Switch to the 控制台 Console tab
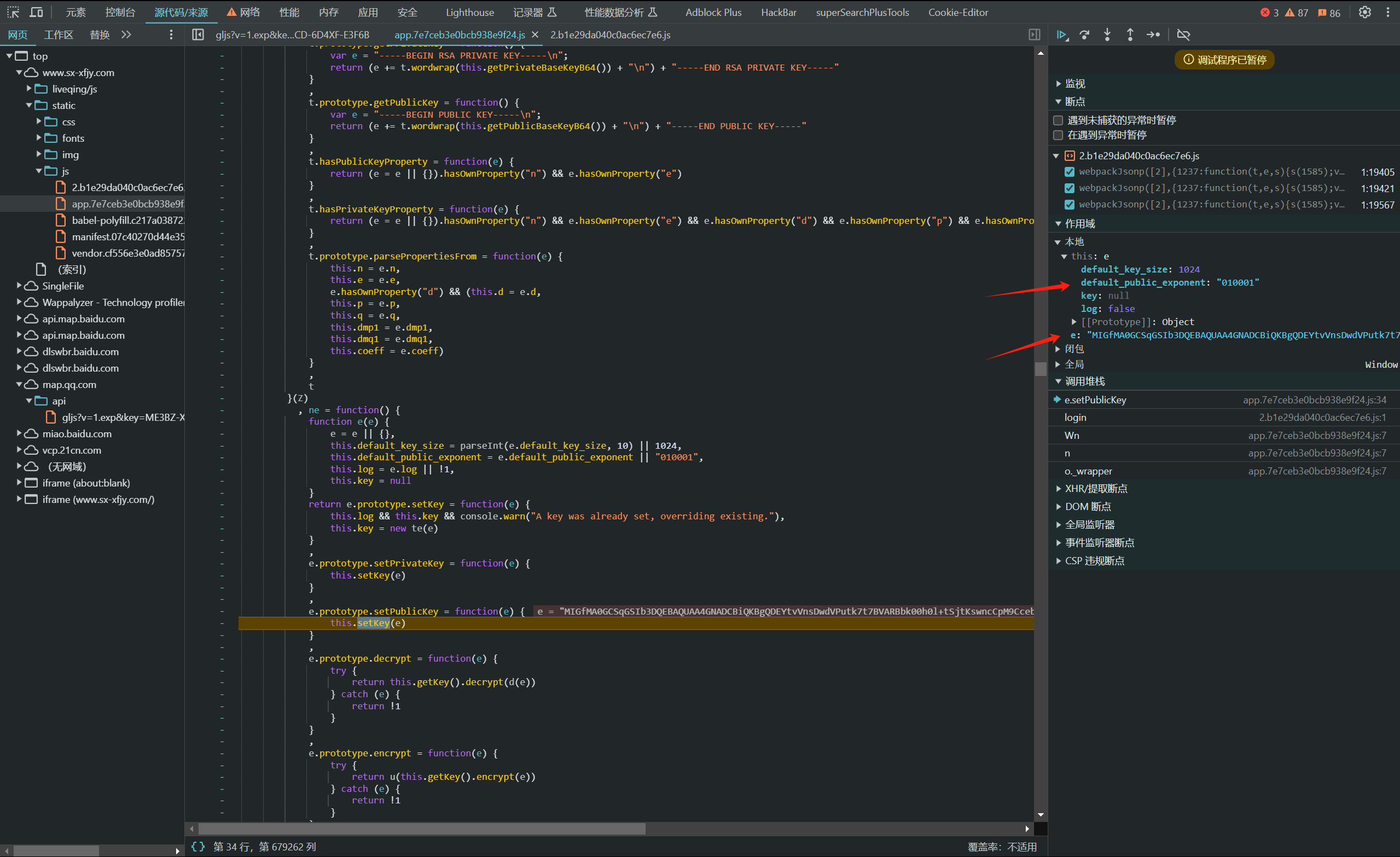The height and width of the screenshot is (857, 1400). coord(120,12)
